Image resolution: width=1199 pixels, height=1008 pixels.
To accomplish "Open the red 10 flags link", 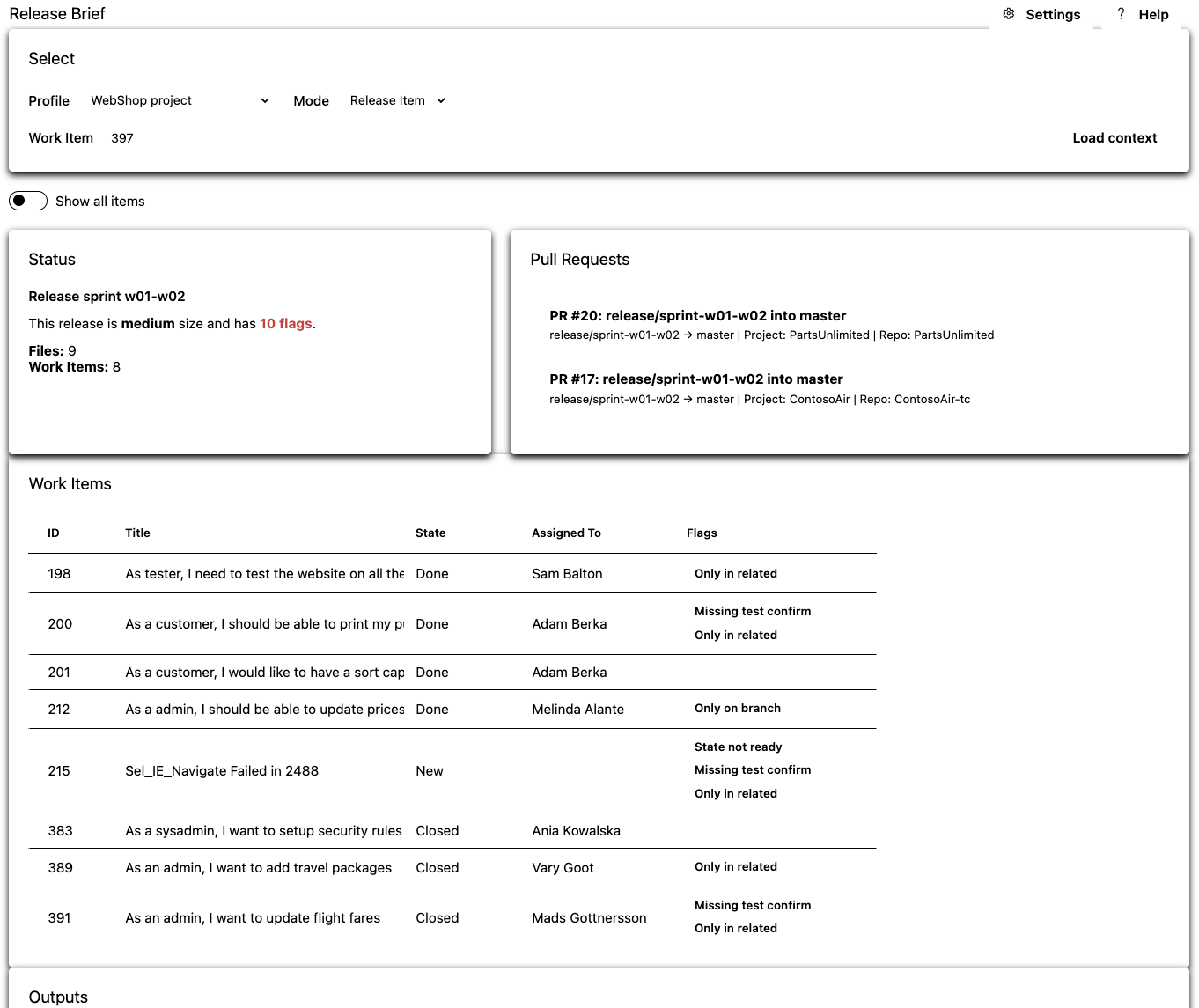I will [285, 323].
